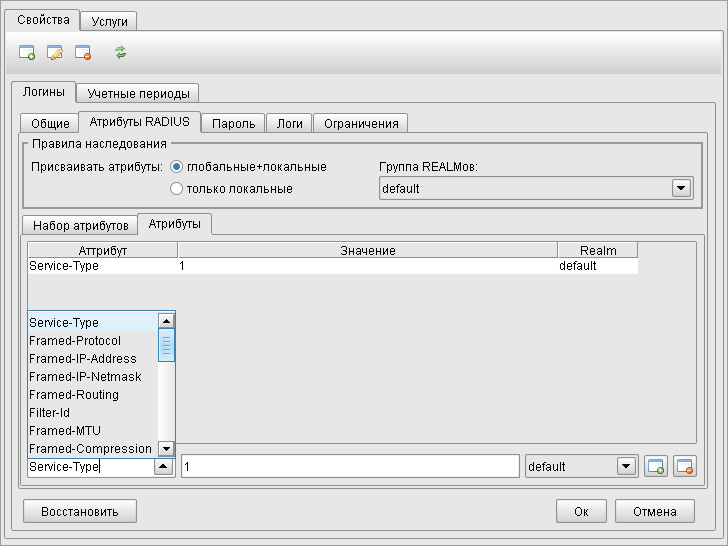Screen dimensions: 728x546
Task: Select the "только локальные" radio button
Action: [x=177, y=188]
